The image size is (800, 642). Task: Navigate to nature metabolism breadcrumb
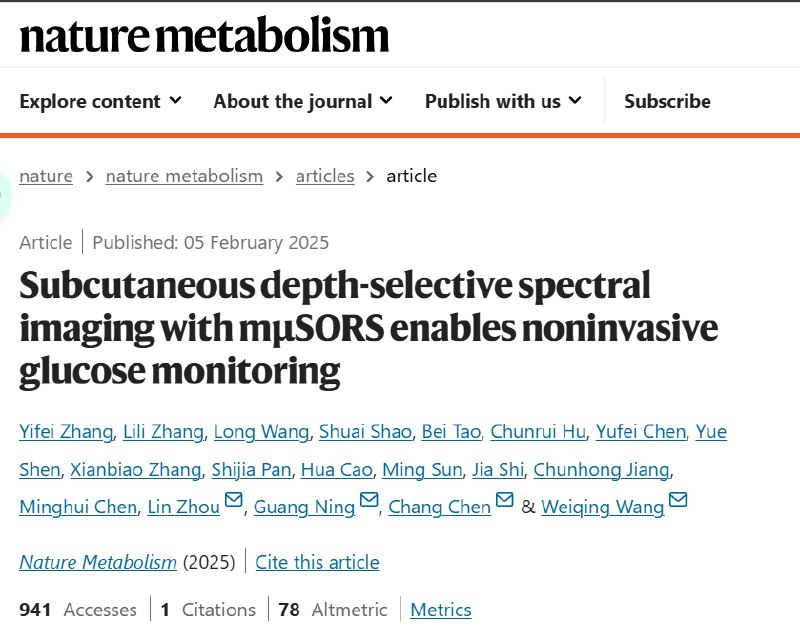[x=184, y=176]
